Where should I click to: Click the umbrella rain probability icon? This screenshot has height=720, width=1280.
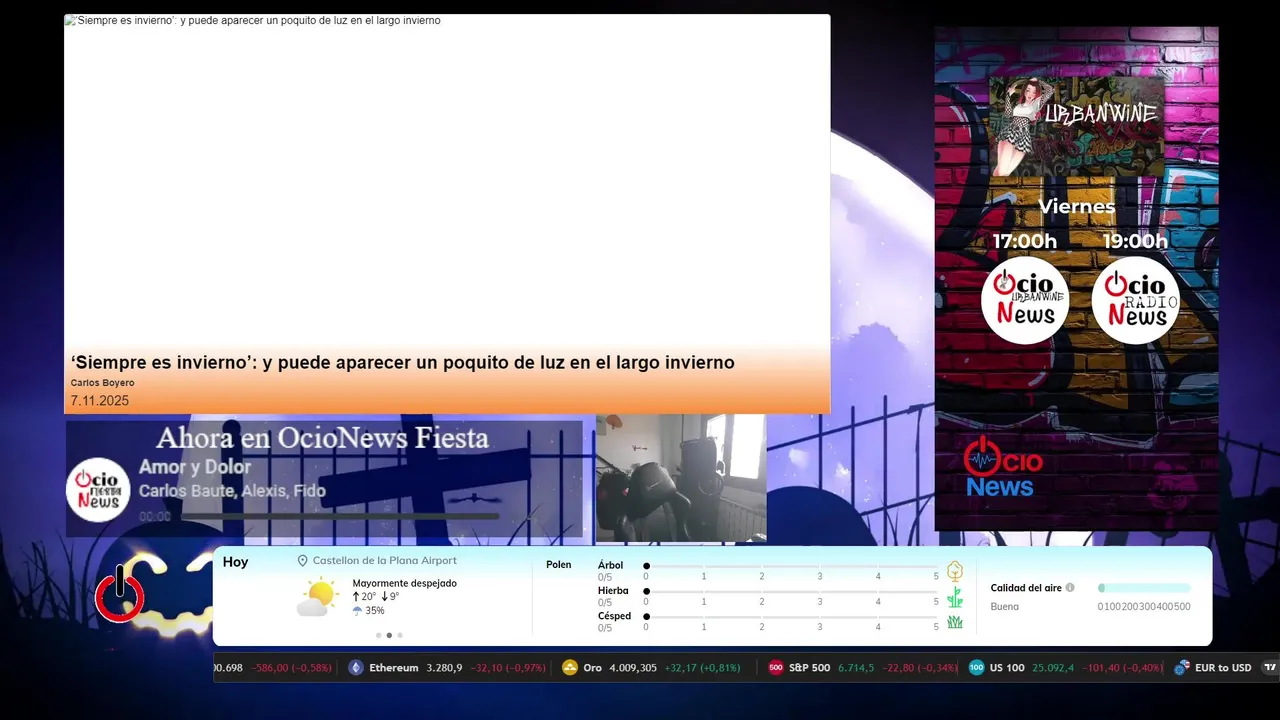tap(357, 611)
